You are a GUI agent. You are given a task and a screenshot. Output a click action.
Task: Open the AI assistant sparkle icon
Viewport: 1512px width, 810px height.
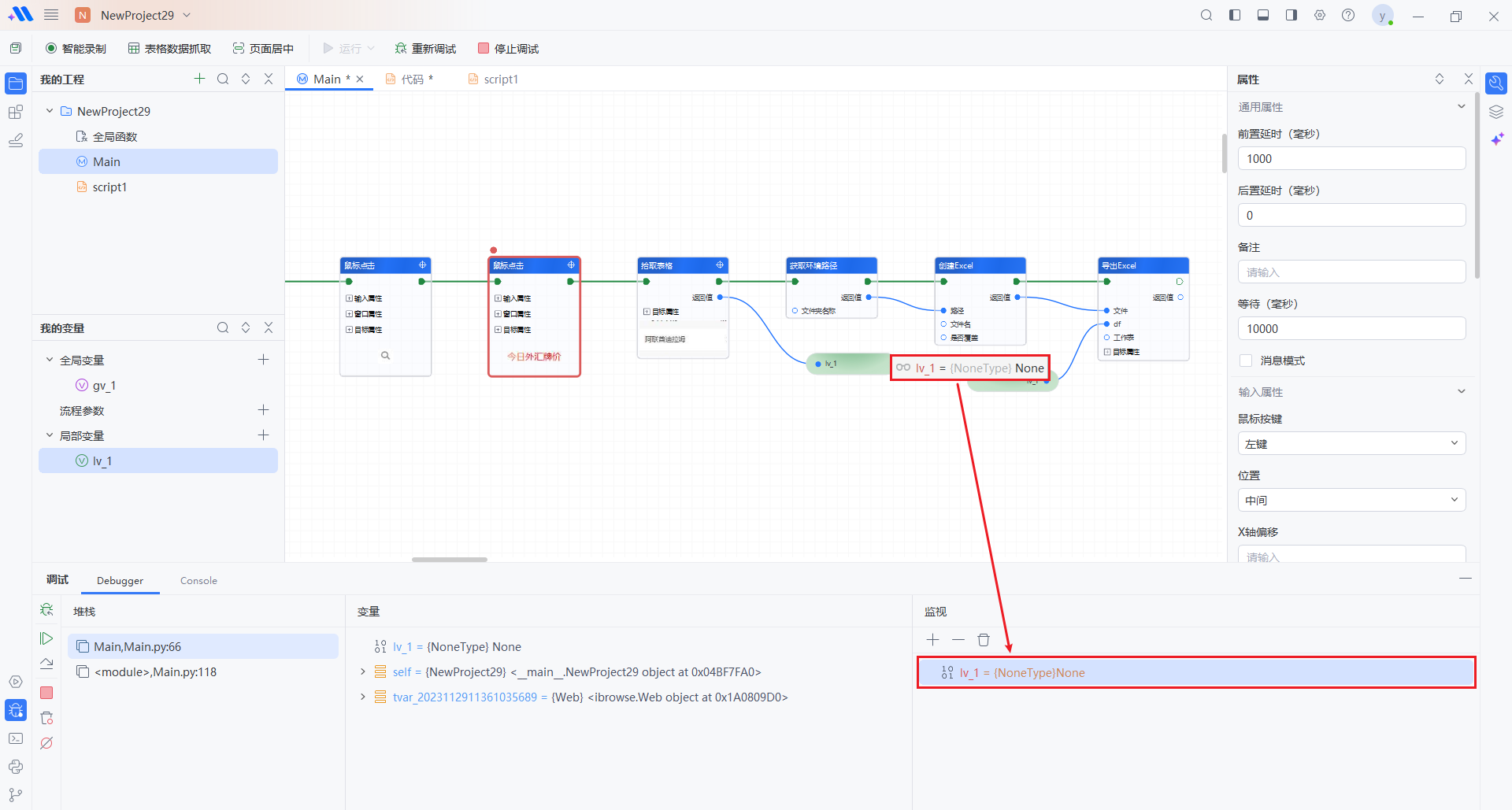coord(1496,139)
